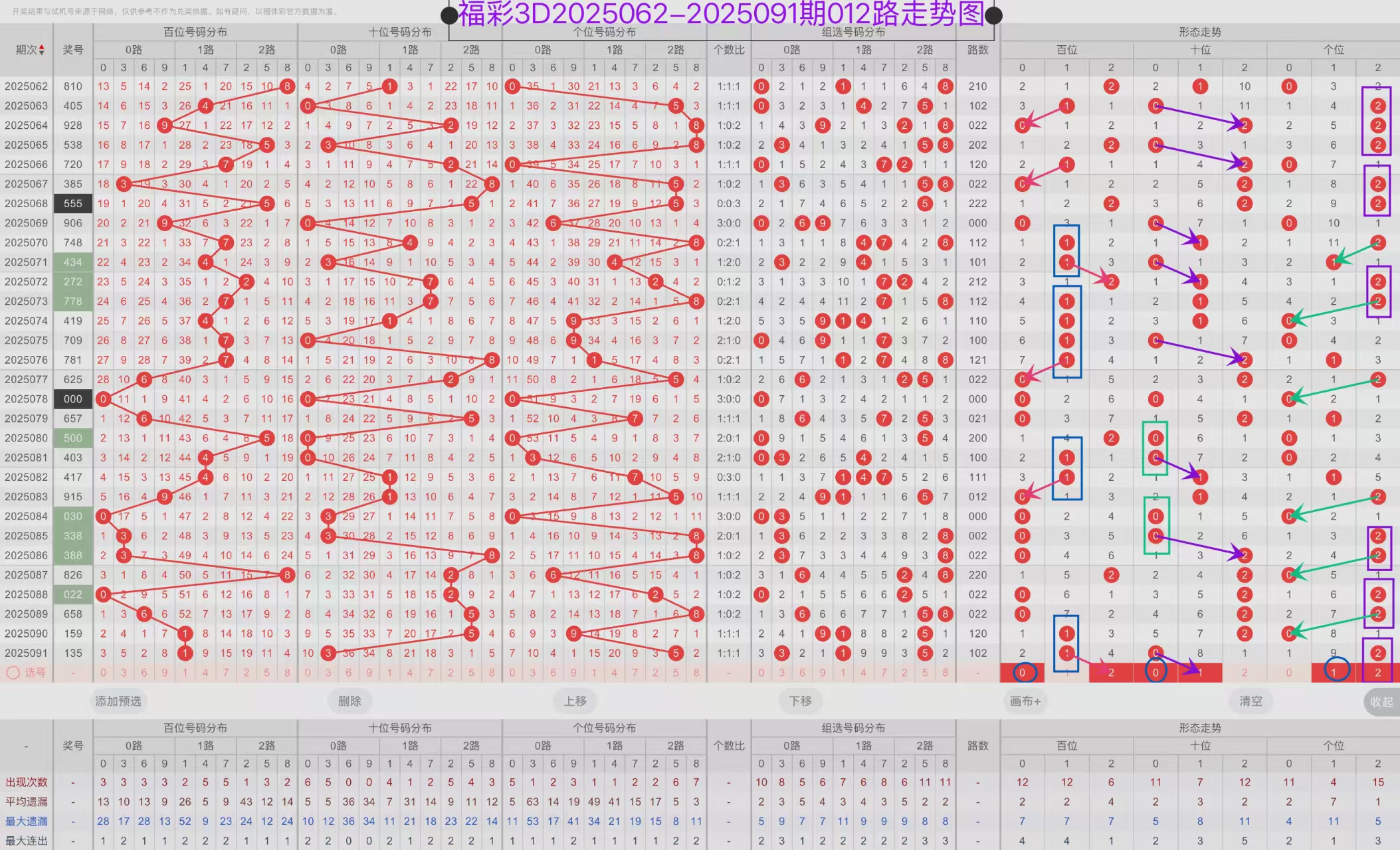Sort by the 期次 column arrows

coord(42,50)
